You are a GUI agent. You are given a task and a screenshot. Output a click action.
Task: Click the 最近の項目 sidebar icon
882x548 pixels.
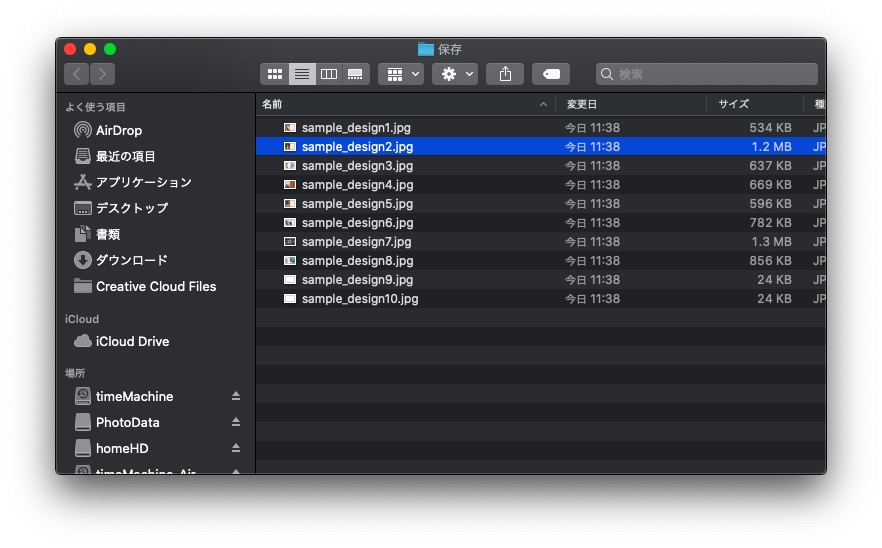point(83,156)
